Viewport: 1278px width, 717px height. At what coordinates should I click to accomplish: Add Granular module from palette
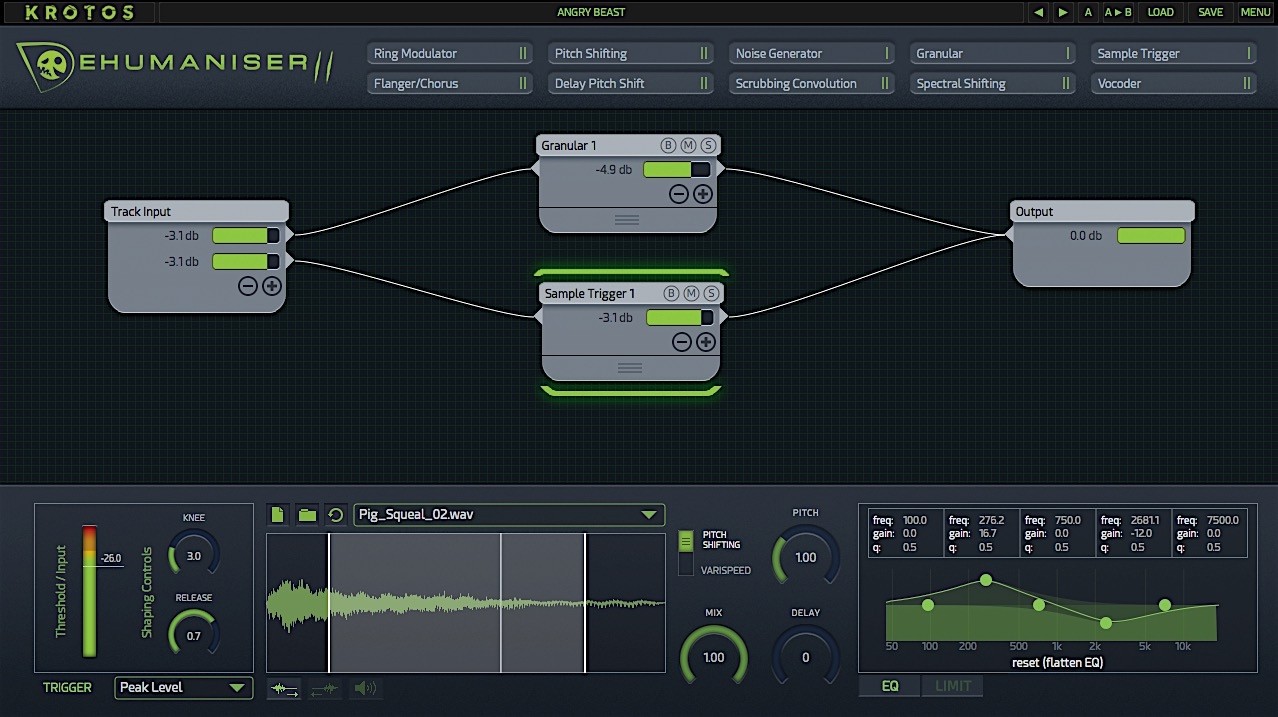(x=993, y=54)
